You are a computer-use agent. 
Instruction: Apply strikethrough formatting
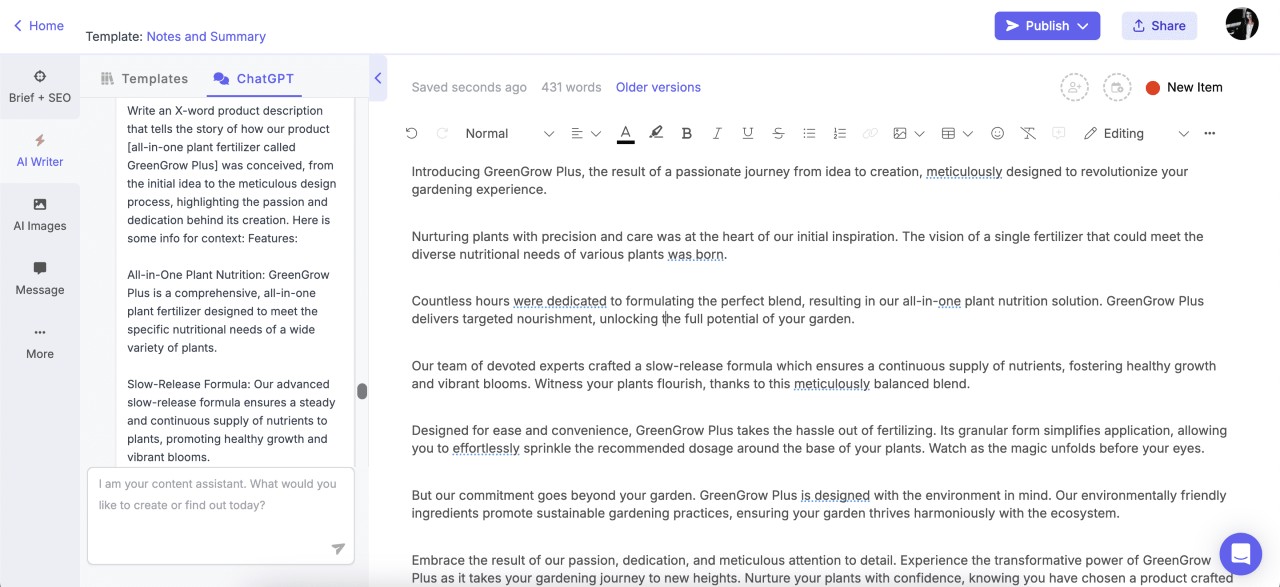778,133
